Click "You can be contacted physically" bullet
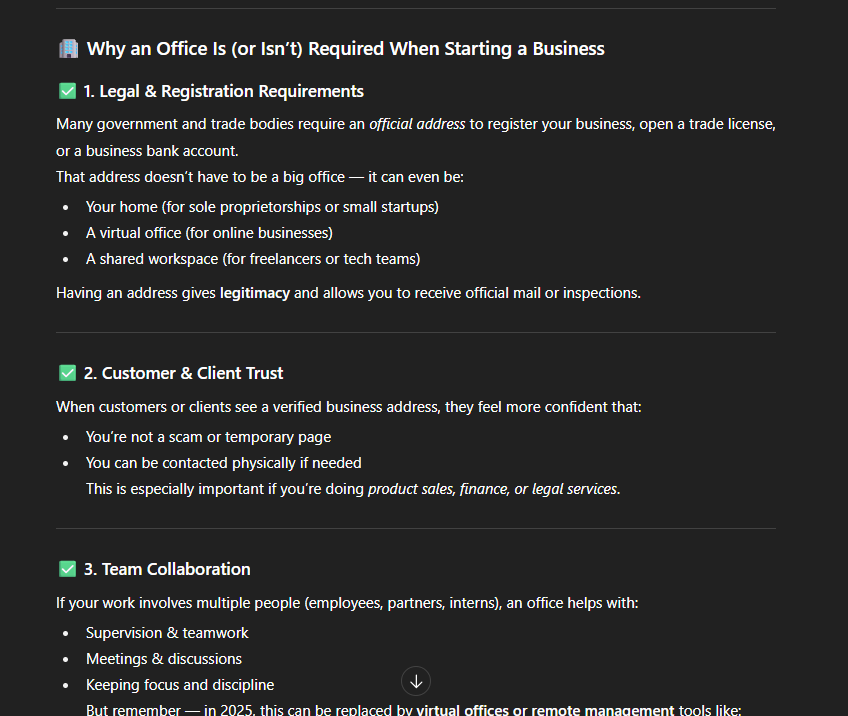The image size is (848, 716). coord(223,463)
